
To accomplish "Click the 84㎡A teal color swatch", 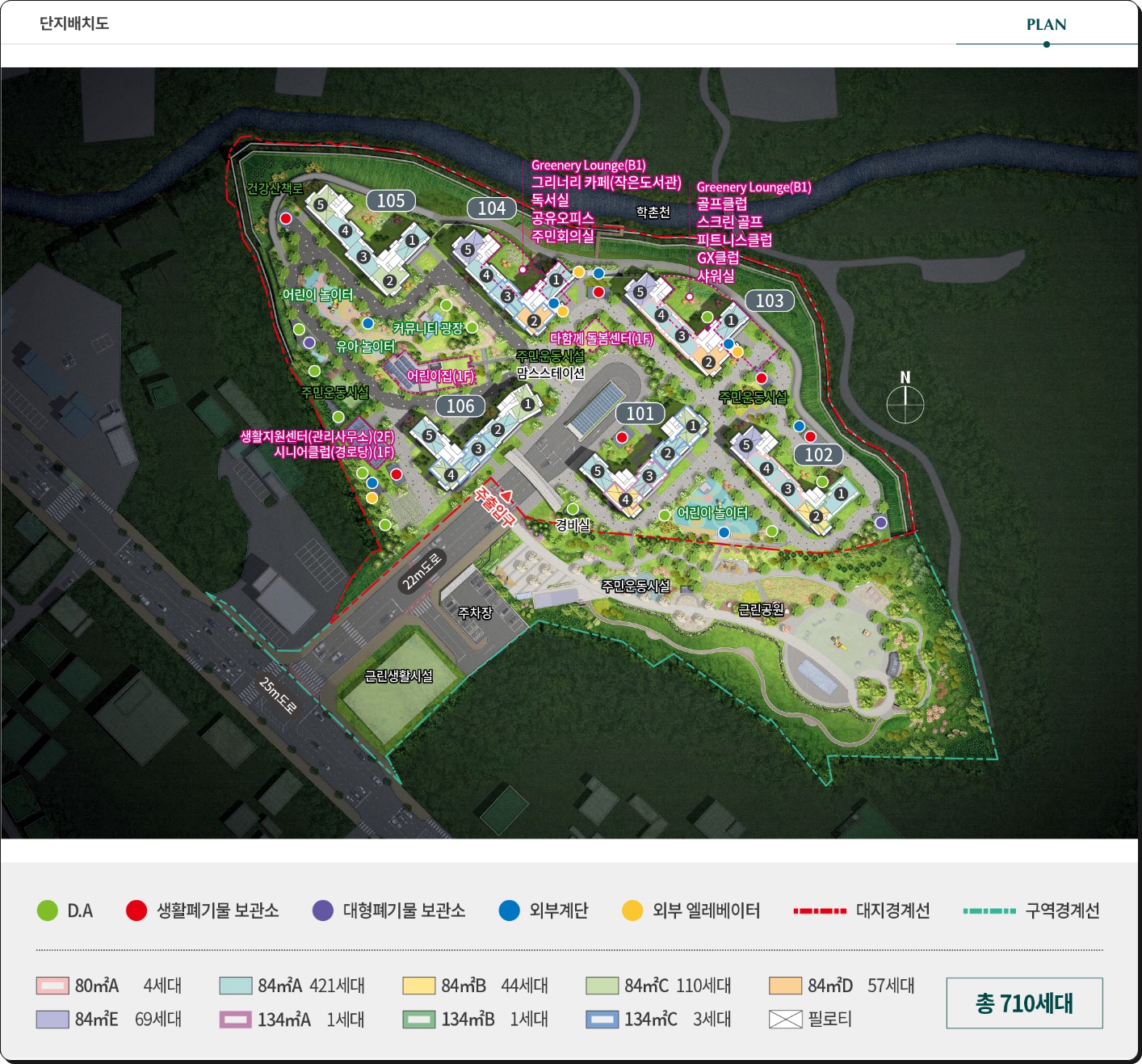I will 236,986.
